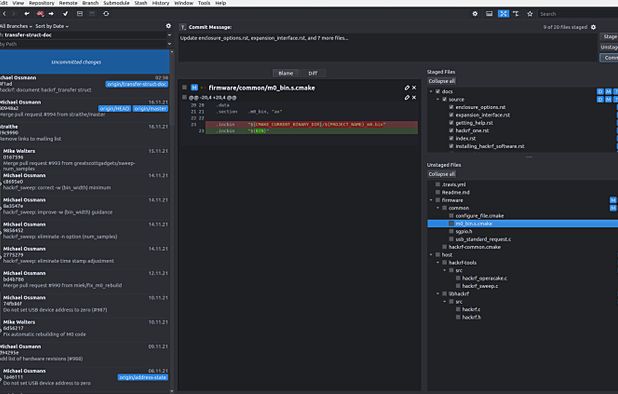Pull changes using the red pull icon
Screen dimensions: 618x394
coord(40,13)
